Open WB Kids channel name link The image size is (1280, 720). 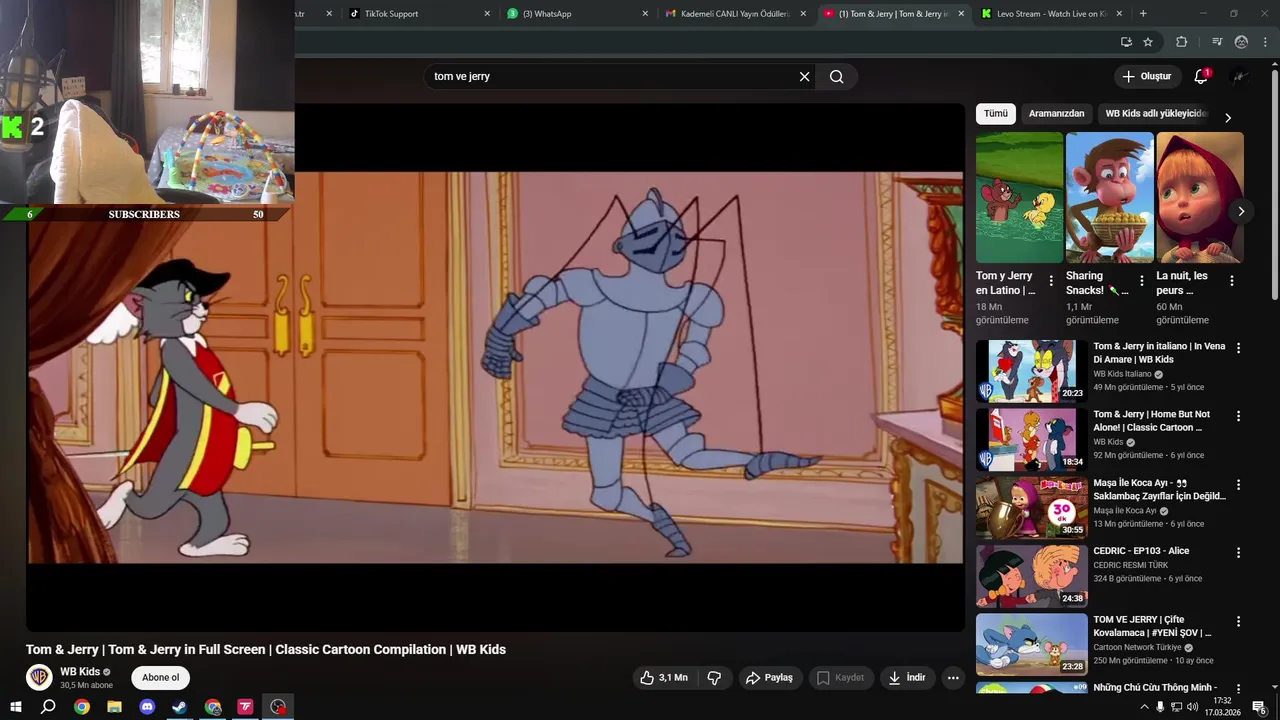coord(80,672)
